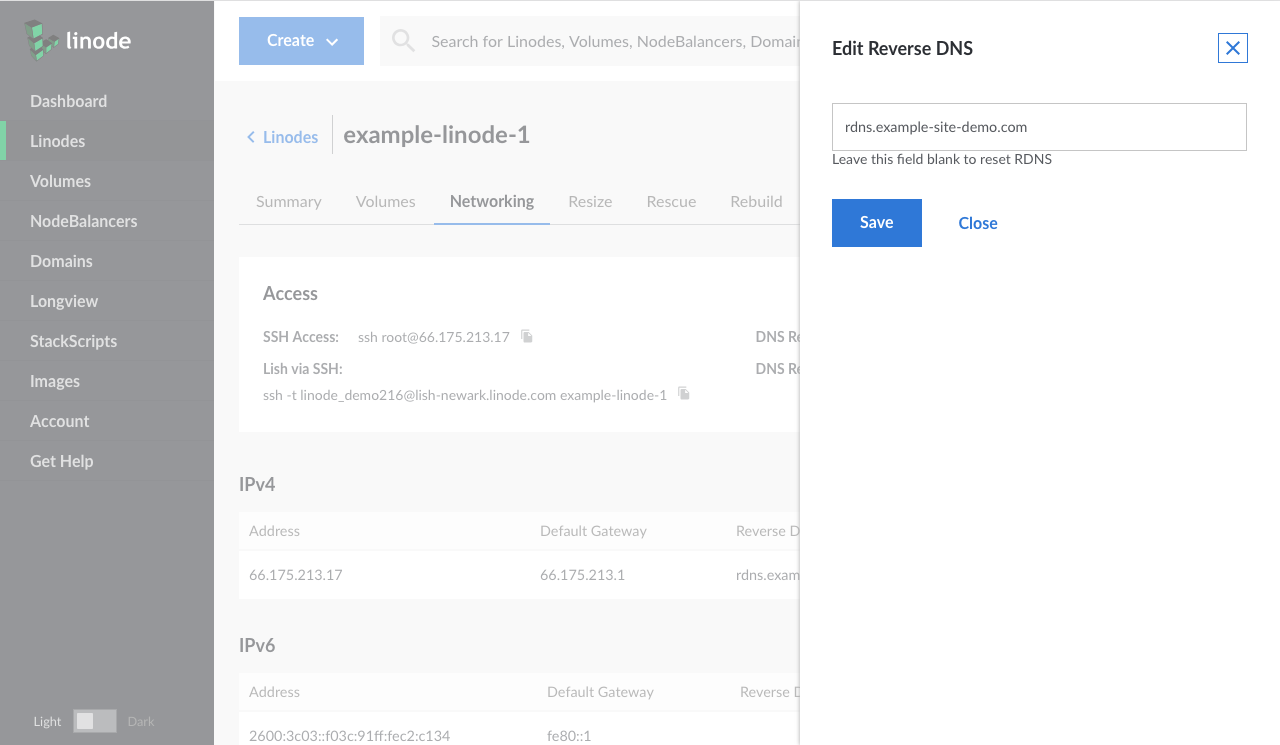Go back to the Linodes list
The height and width of the screenshot is (745, 1280).
click(x=283, y=137)
